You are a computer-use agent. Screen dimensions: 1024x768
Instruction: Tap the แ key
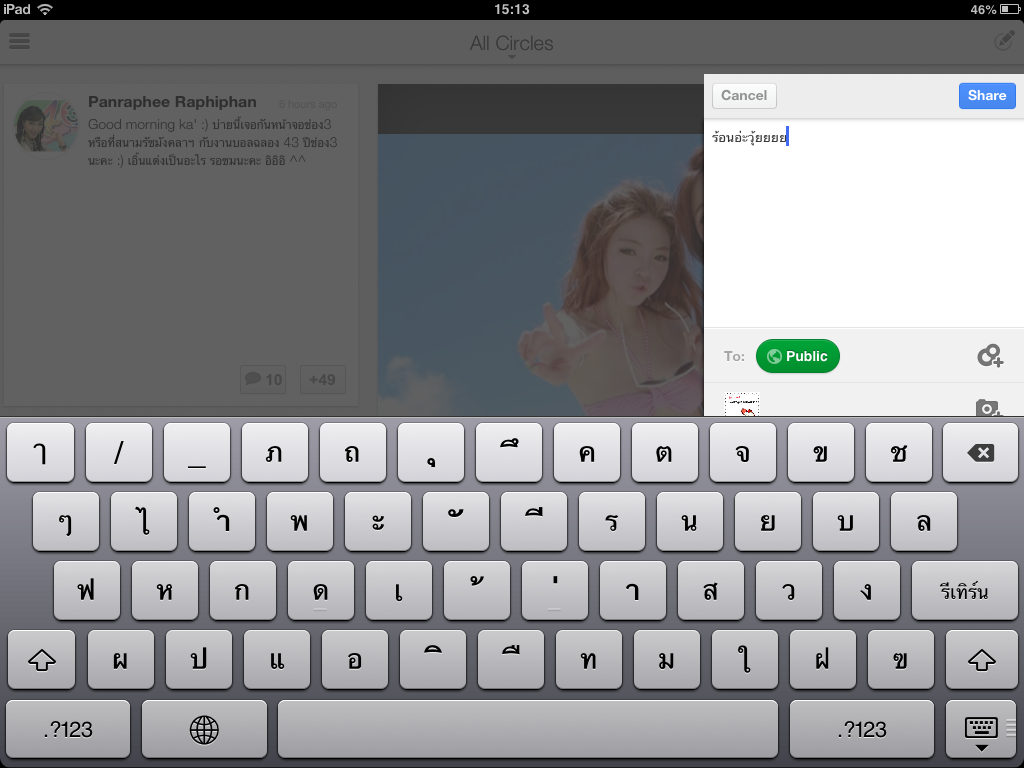[277, 660]
